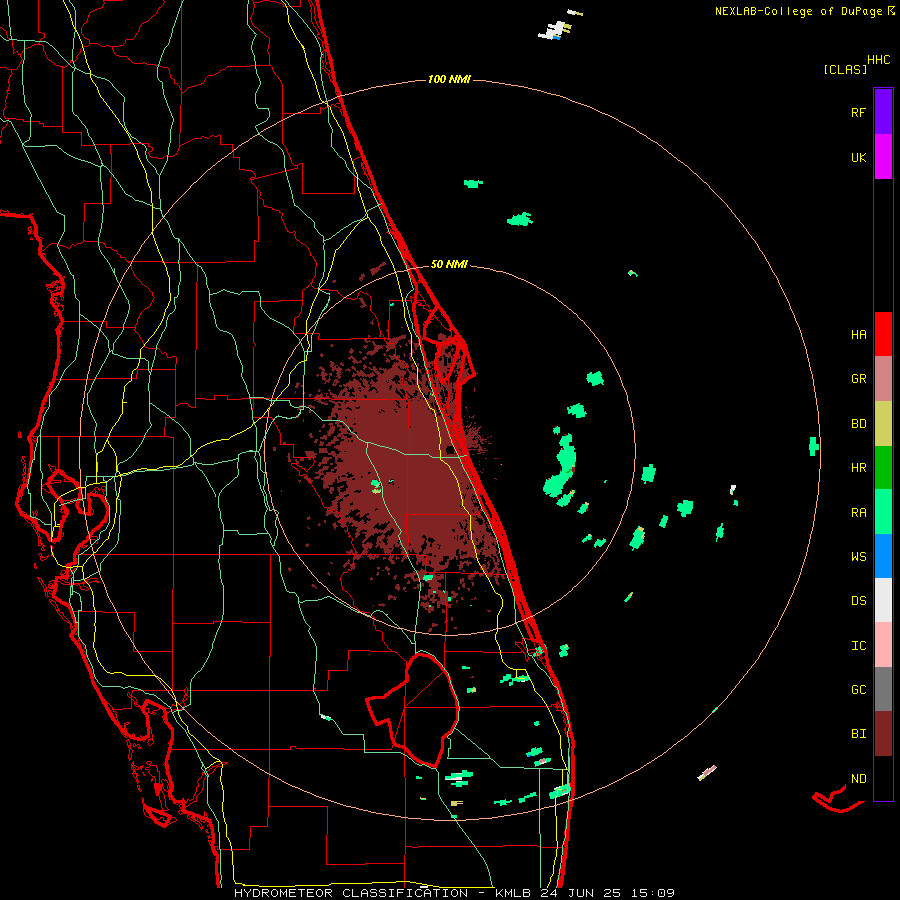Click the GC gray legend swatch

click(883, 689)
